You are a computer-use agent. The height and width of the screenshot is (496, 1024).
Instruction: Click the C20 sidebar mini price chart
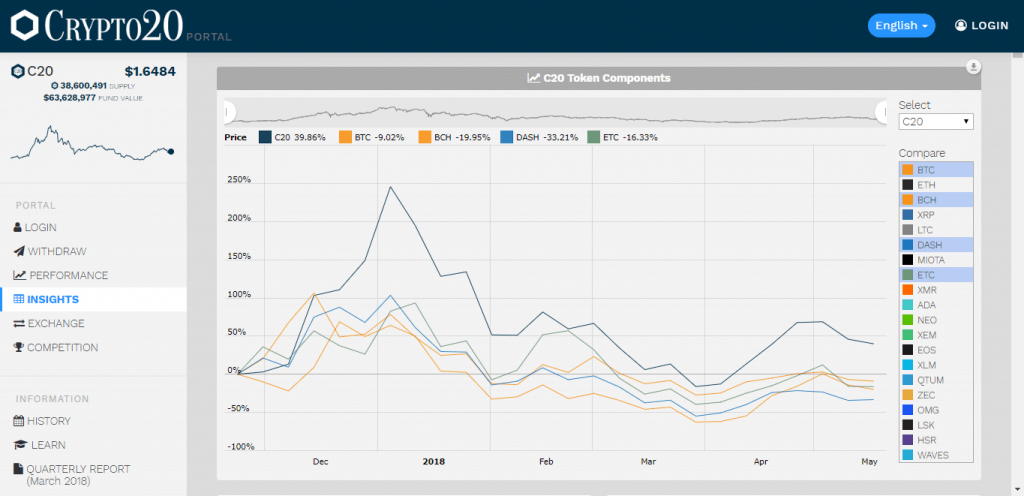[x=92, y=143]
